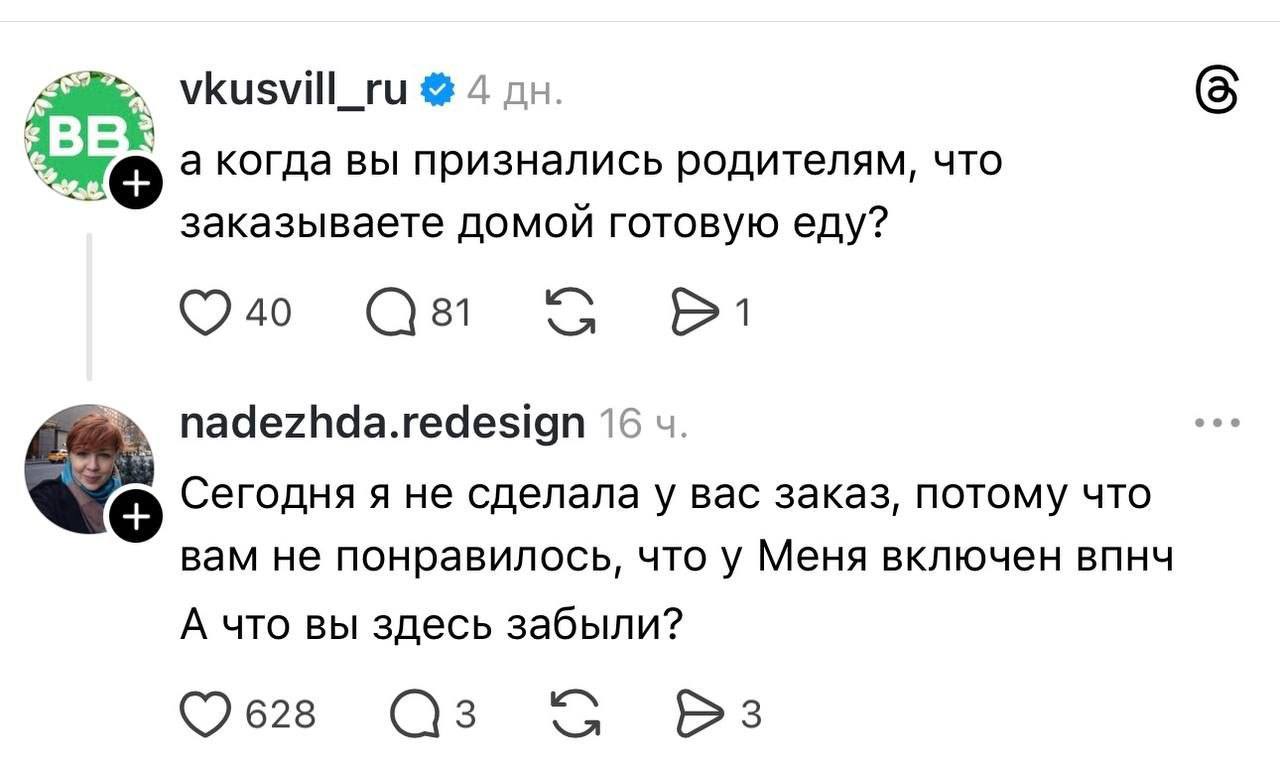Click the reply text "А что вы здесь забыли?"
Viewport: 1280px width, 764px height.
pyautogui.click(x=431, y=625)
